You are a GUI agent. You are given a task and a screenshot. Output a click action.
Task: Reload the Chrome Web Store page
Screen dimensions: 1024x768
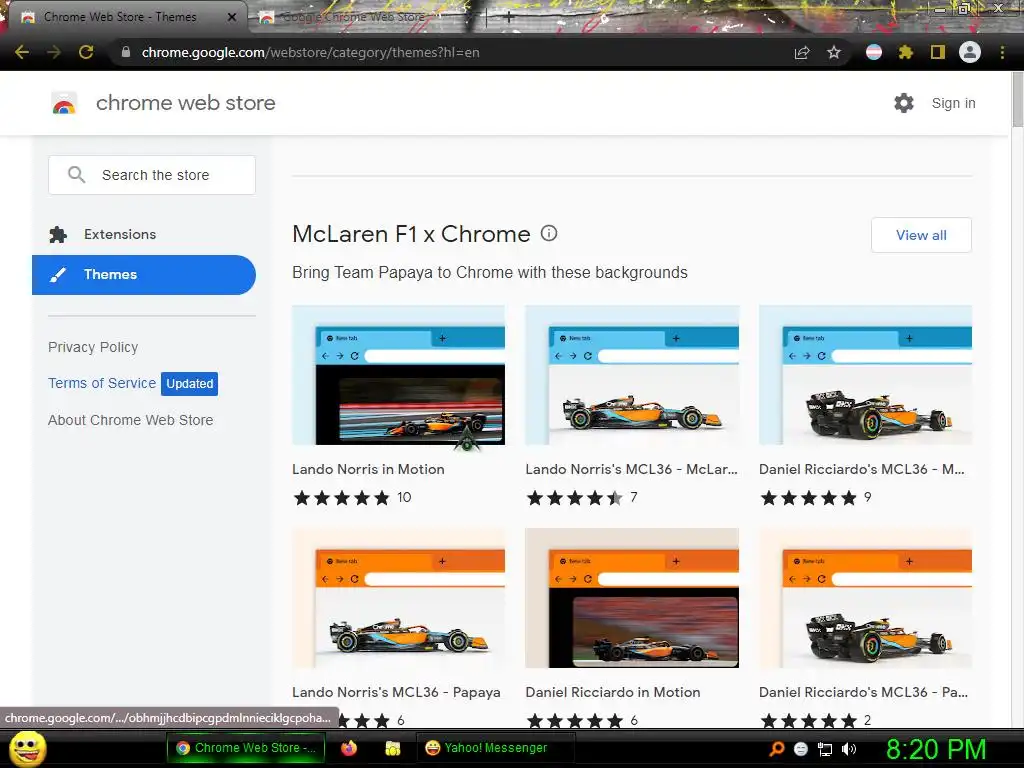coord(86,52)
